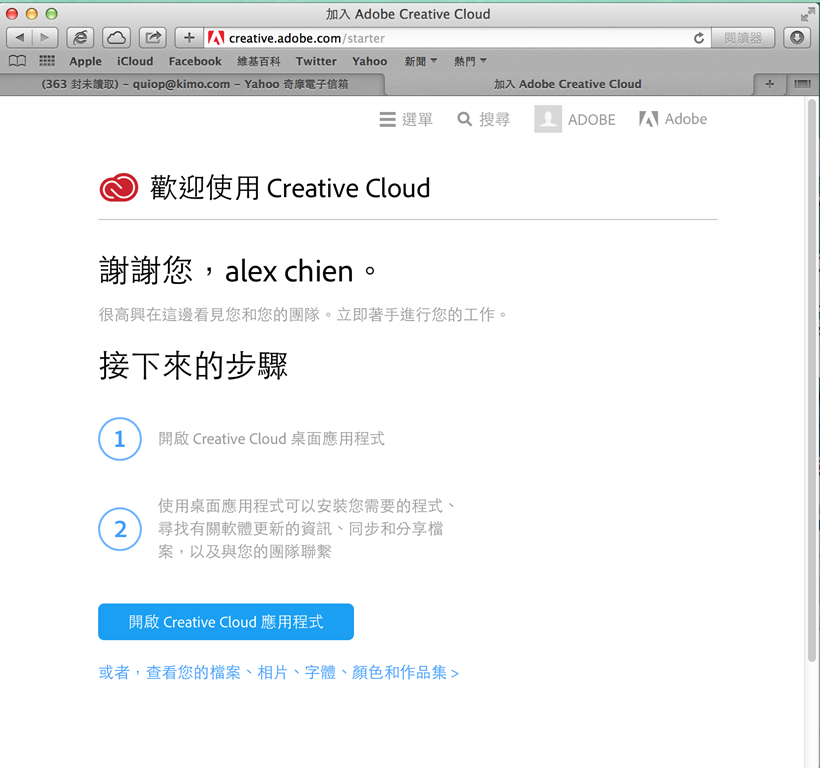This screenshot has height=768, width=820.
Task: Click the 開啟 Creative Cloud 桌面應用程式 text
Action: (271, 439)
